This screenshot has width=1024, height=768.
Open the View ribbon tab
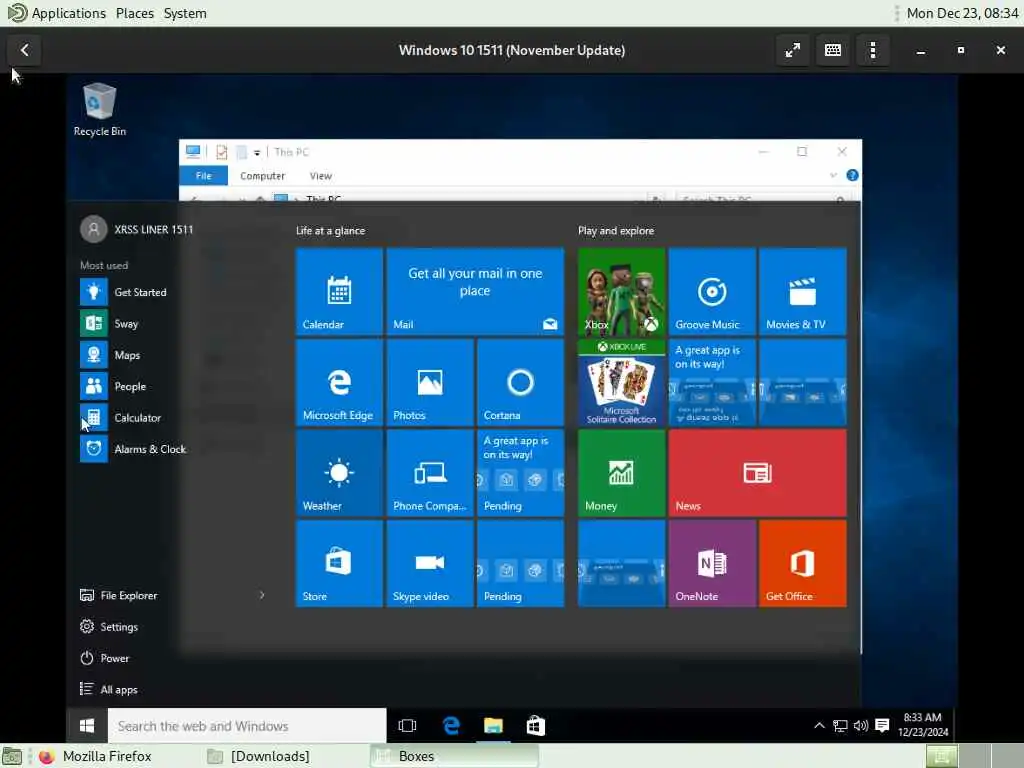321,176
